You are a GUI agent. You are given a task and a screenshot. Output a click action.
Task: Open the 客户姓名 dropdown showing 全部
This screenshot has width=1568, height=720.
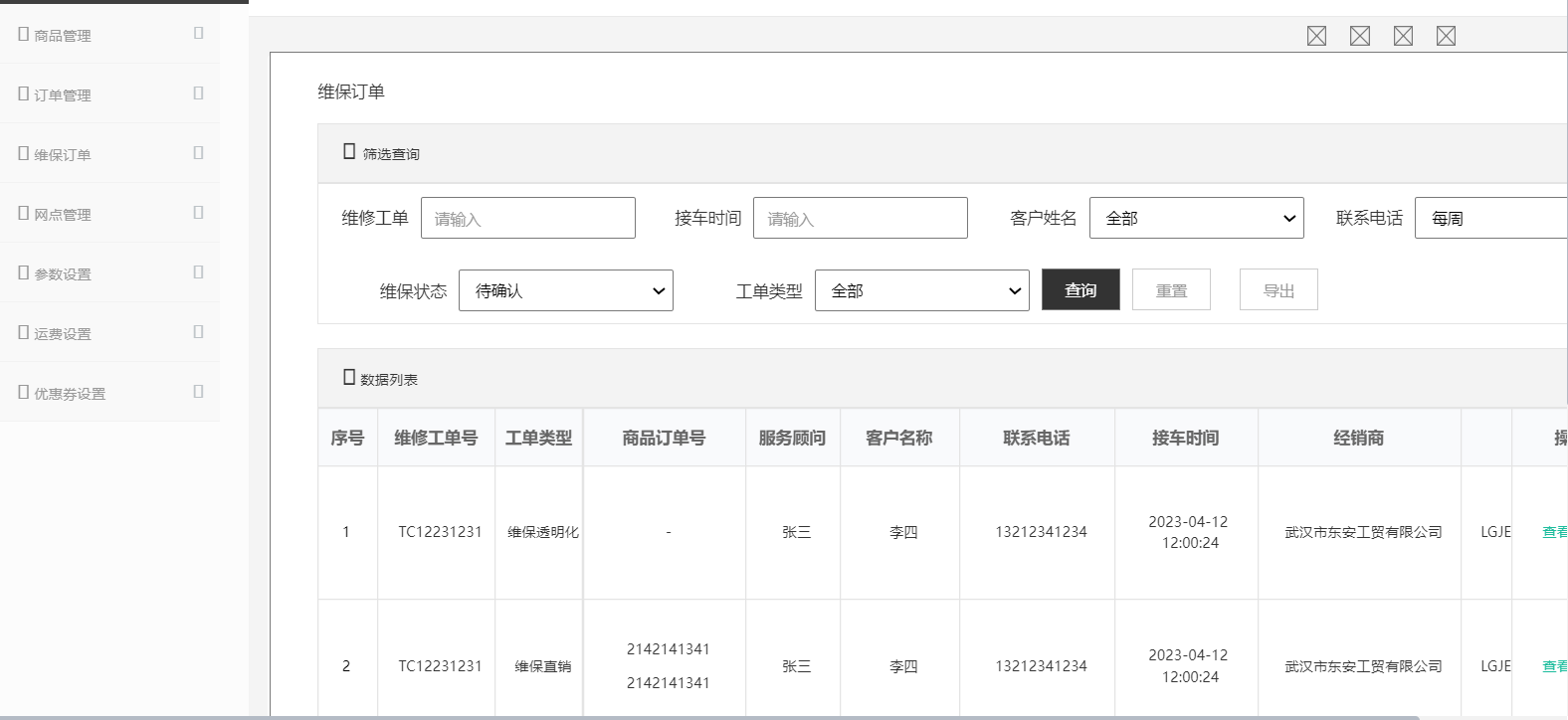(1197, 218)
